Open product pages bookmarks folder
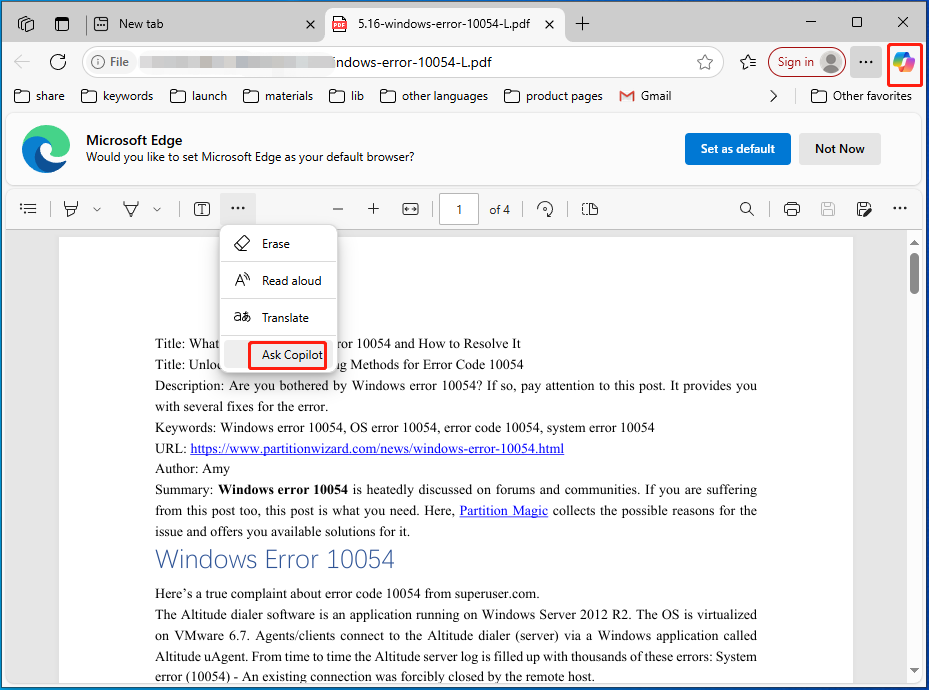929x690 pixels. coord(553,96)
